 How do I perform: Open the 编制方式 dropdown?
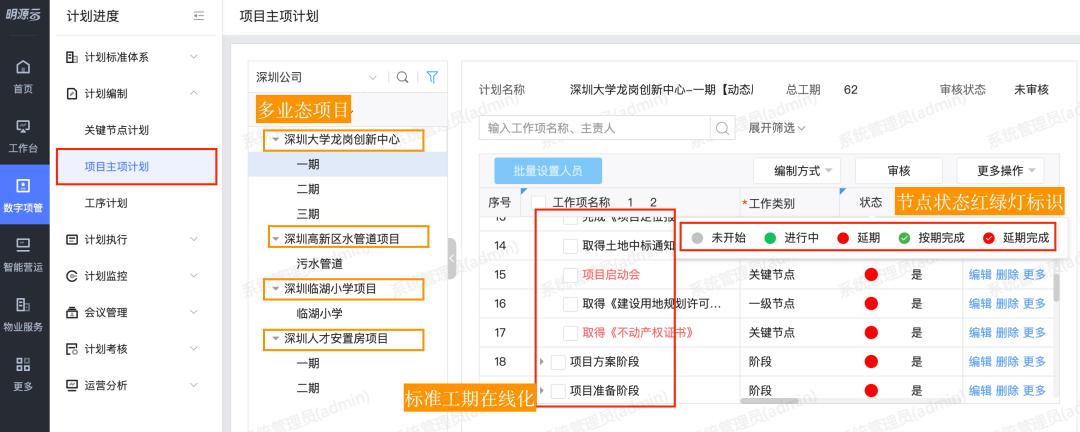pyautogui.click(x=797, y=171)
